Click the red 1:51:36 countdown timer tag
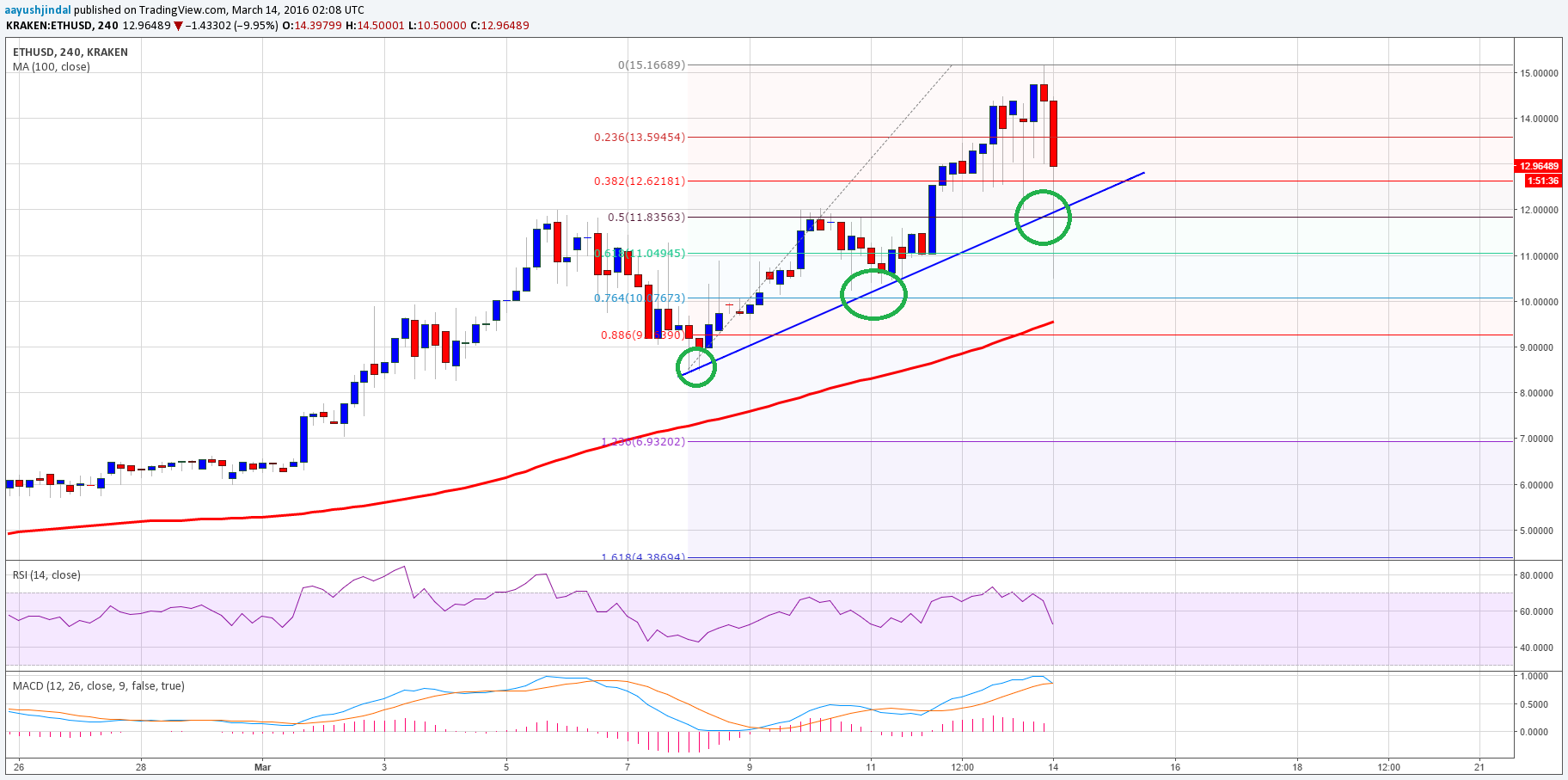 (1543, 181)
